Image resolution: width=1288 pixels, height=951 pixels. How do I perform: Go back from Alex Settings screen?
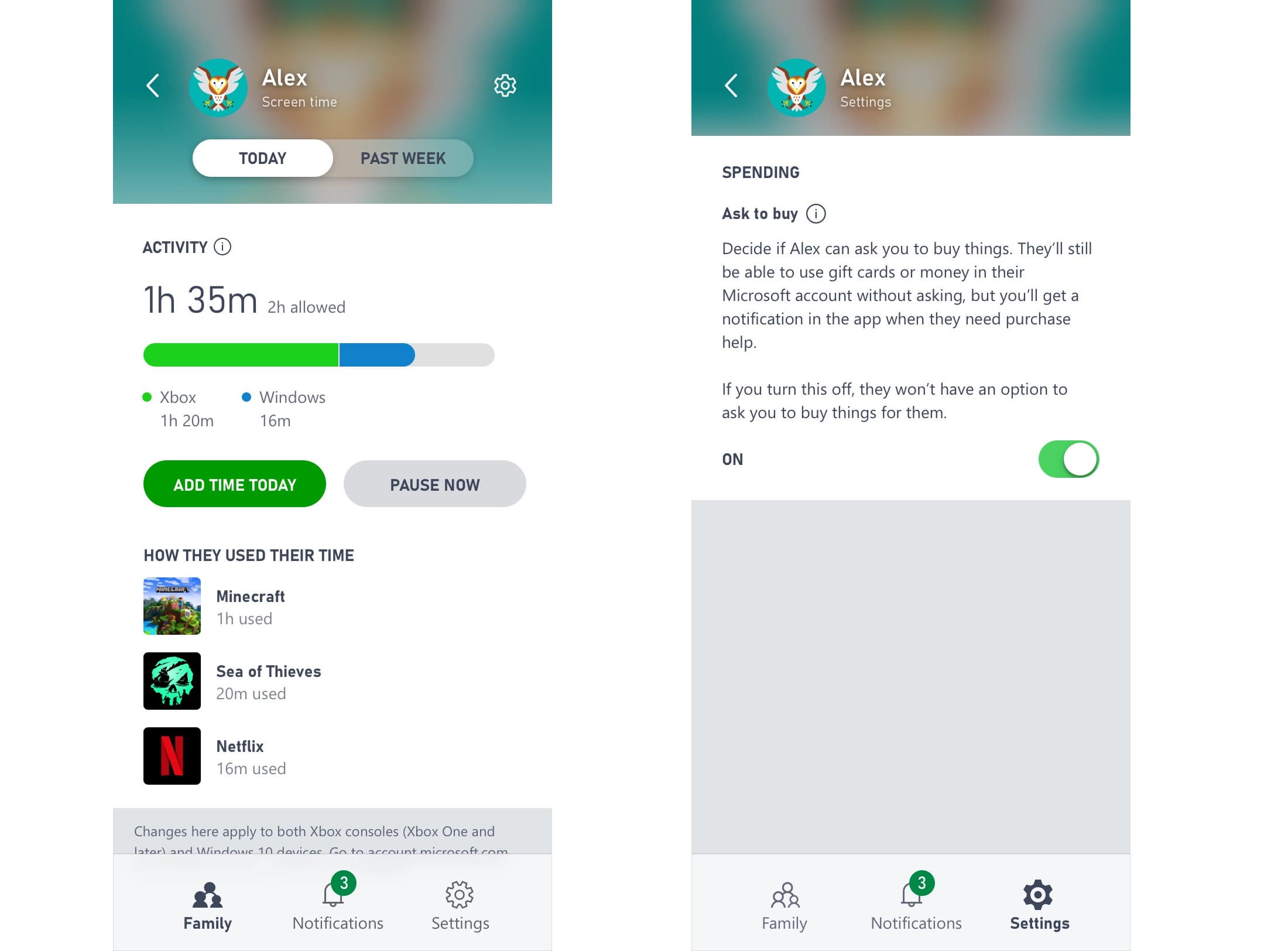coord(731,85)
